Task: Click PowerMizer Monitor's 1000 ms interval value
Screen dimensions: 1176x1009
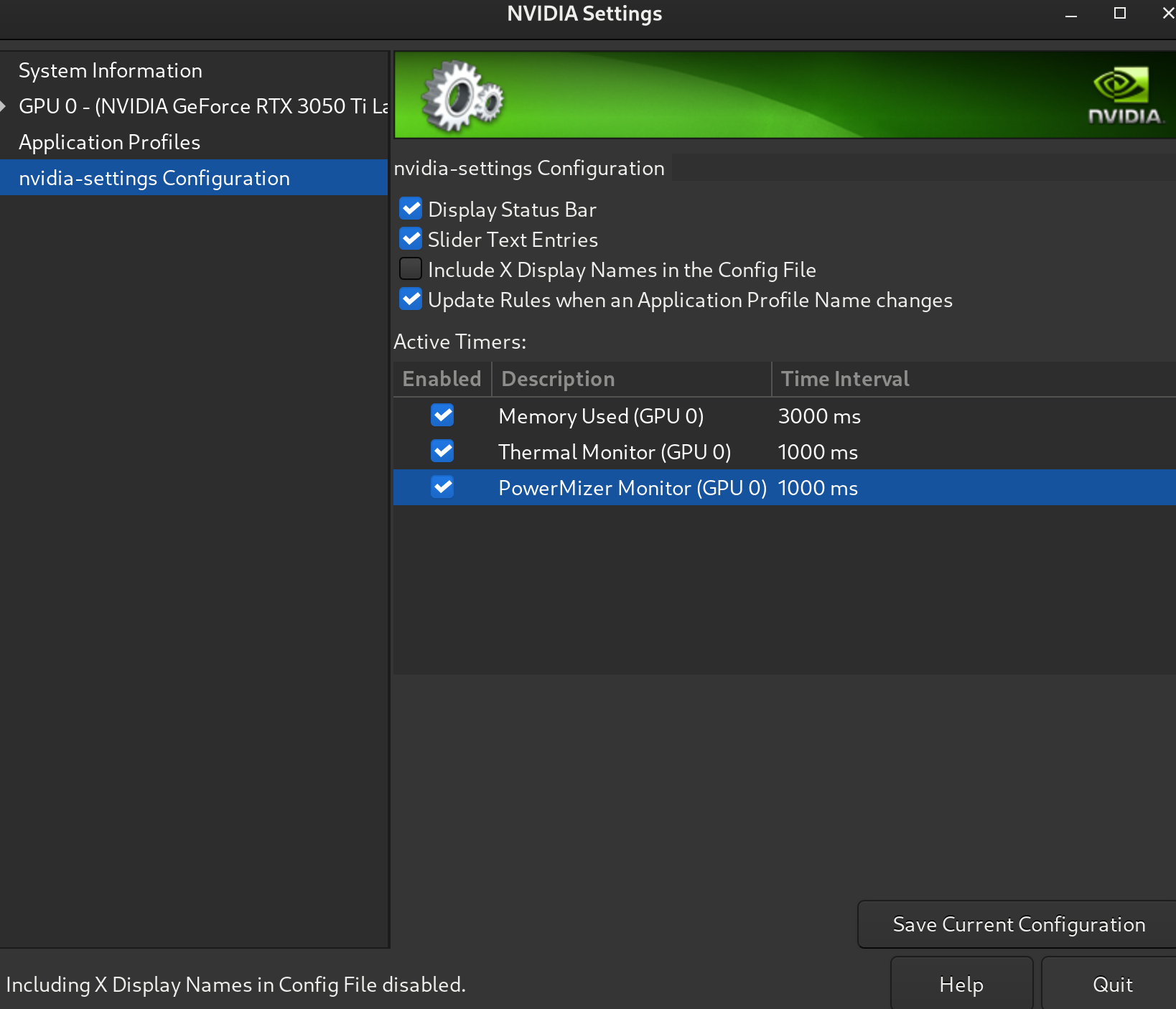Action: pyautogui.click(x=818, y=488)
